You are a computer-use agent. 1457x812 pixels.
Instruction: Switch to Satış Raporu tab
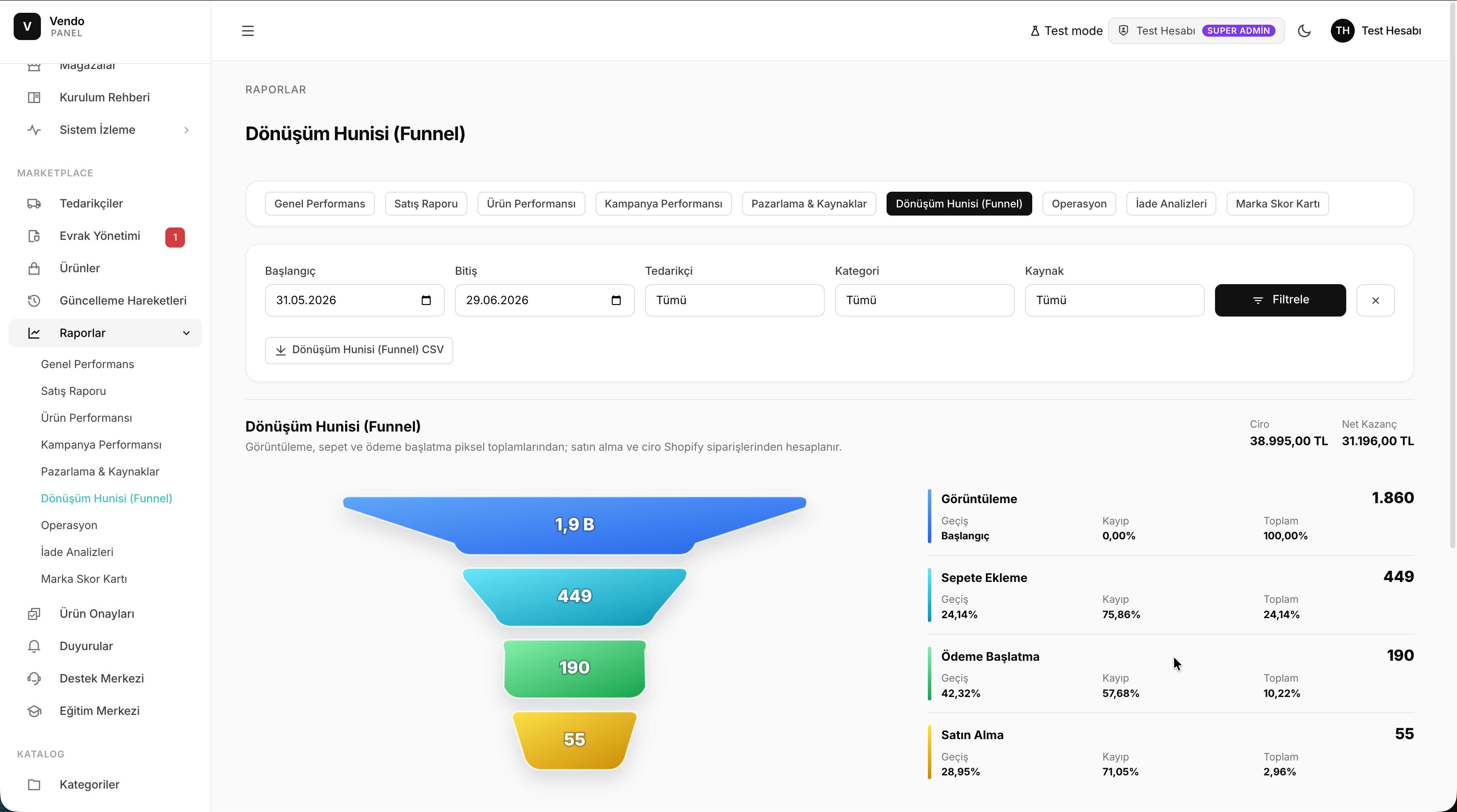(x=426, y=204)
